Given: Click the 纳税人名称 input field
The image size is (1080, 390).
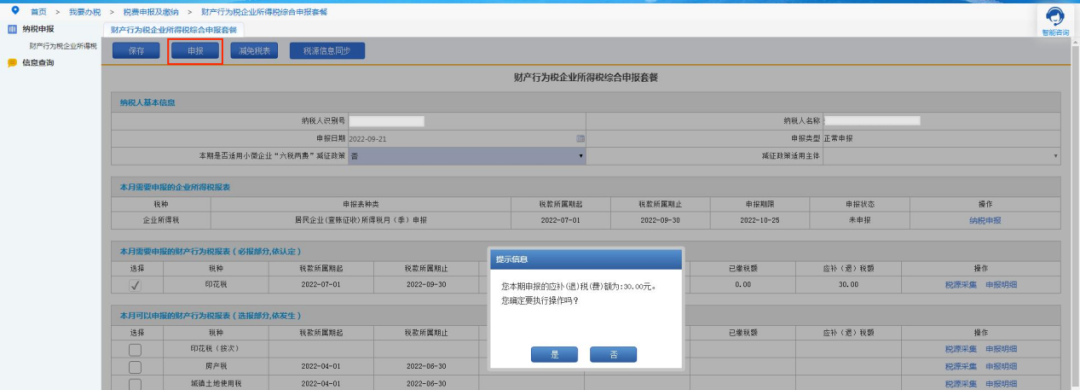Looking at the screenshot, I should tap(872, 121).
